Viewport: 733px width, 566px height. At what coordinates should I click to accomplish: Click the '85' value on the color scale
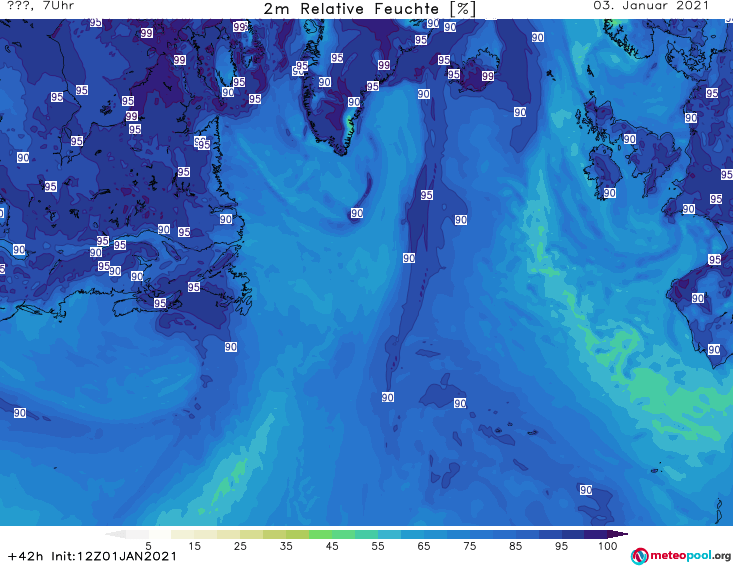pyautogui.click(x=516, y=545)
